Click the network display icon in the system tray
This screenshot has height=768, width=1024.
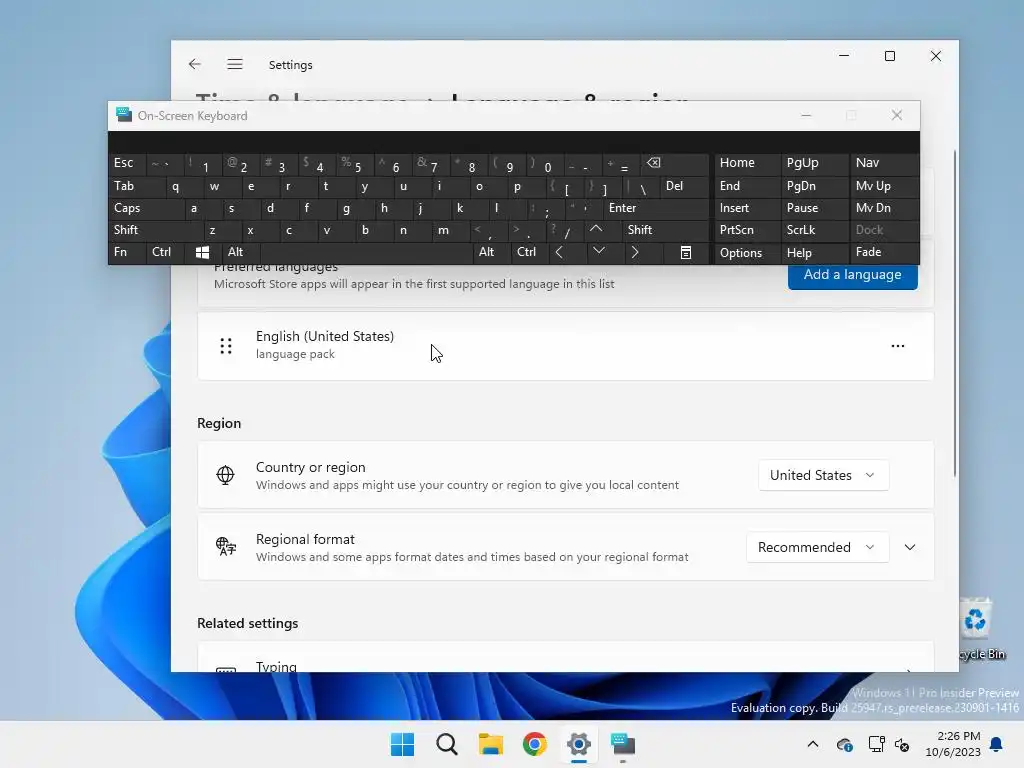click(x=876, y=744)
